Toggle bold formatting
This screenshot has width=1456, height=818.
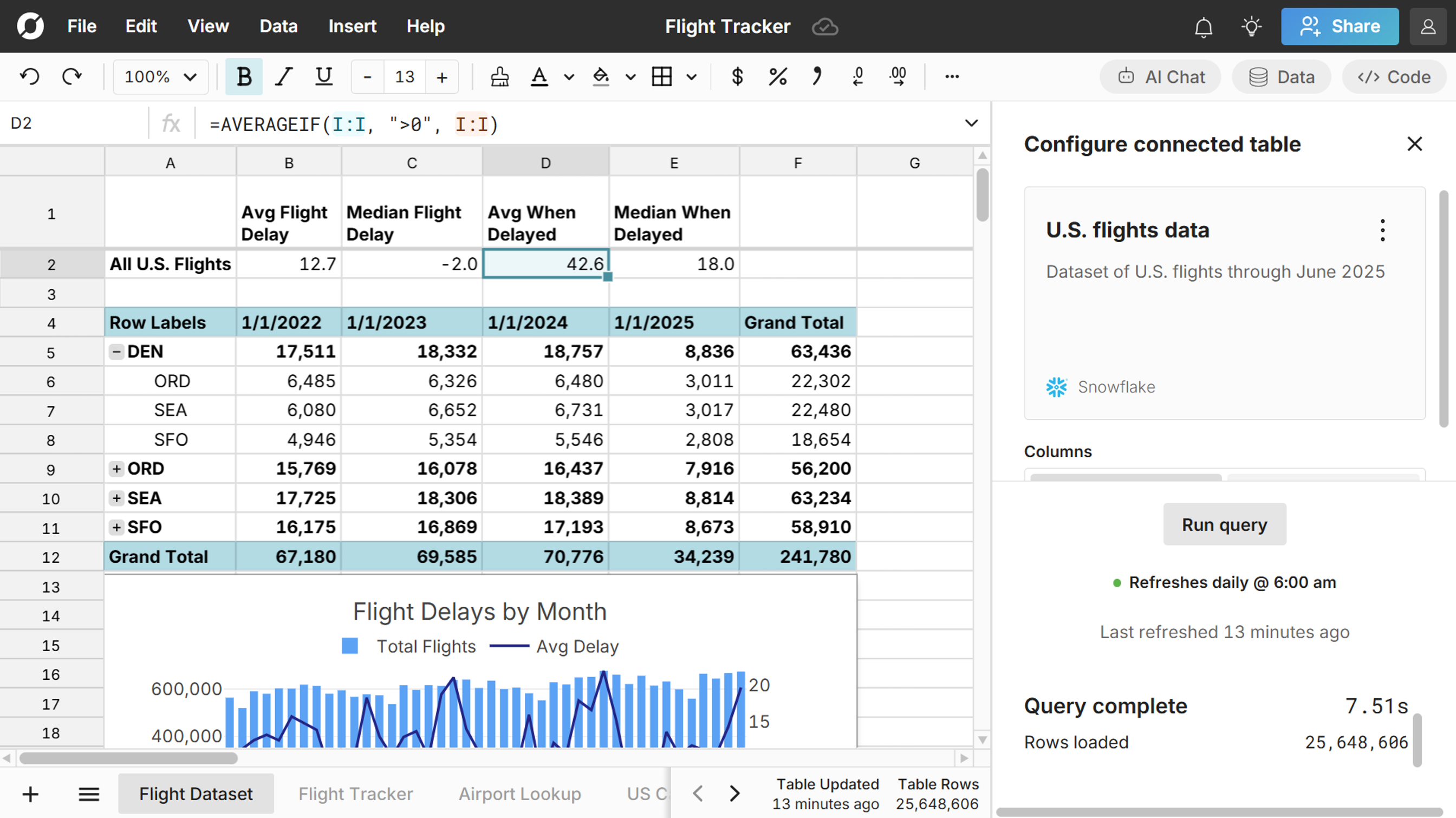244,76
